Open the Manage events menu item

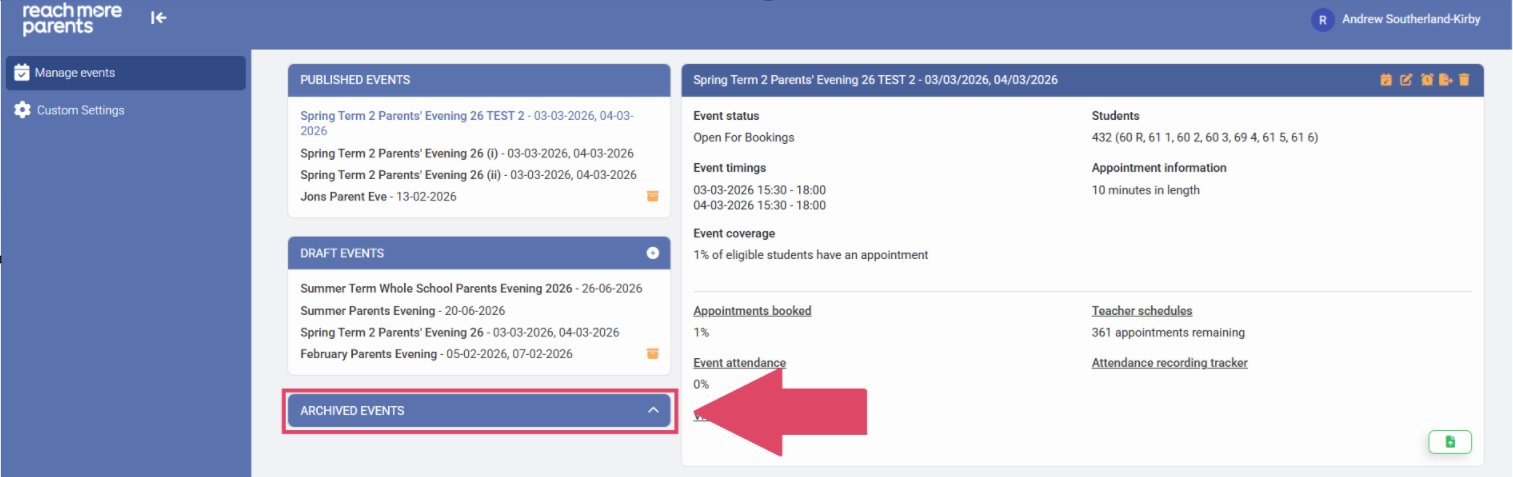[74, 73]
